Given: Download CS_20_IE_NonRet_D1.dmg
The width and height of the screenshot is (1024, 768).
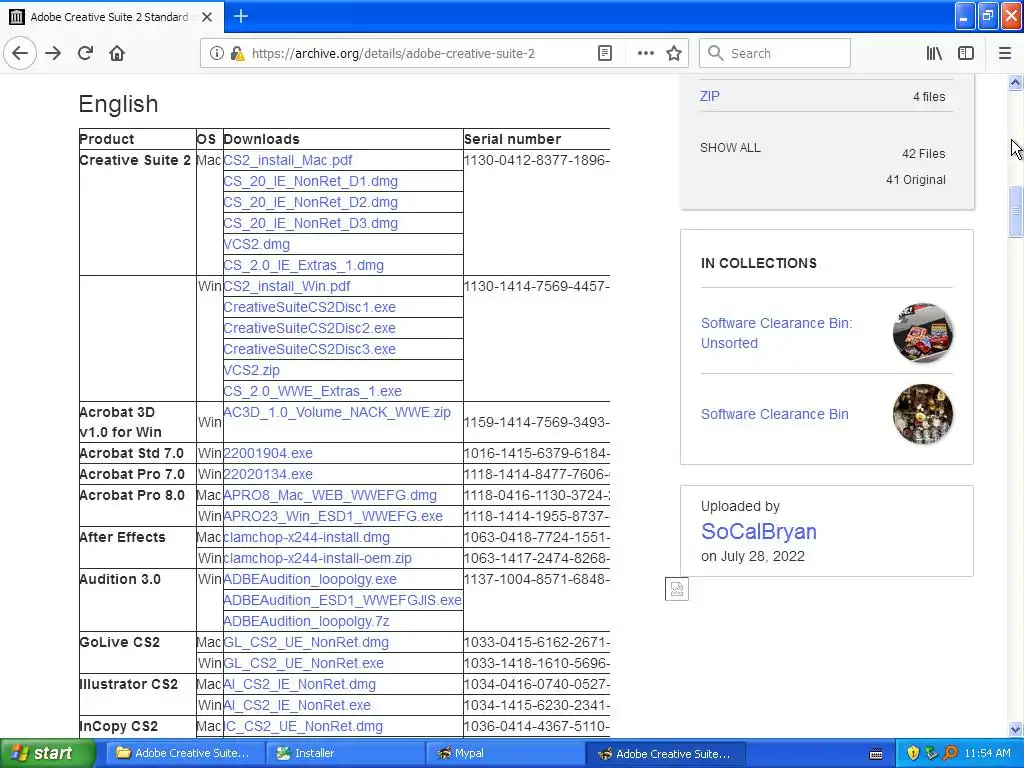Looking at the screenshot, I should coord(310,182).
